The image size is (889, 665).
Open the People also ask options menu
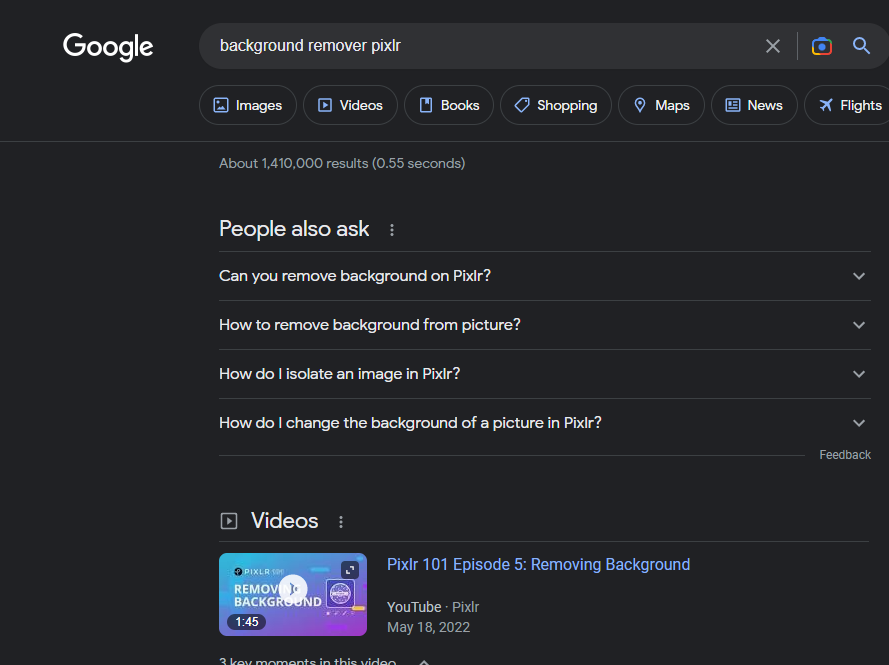click(392, 229)
